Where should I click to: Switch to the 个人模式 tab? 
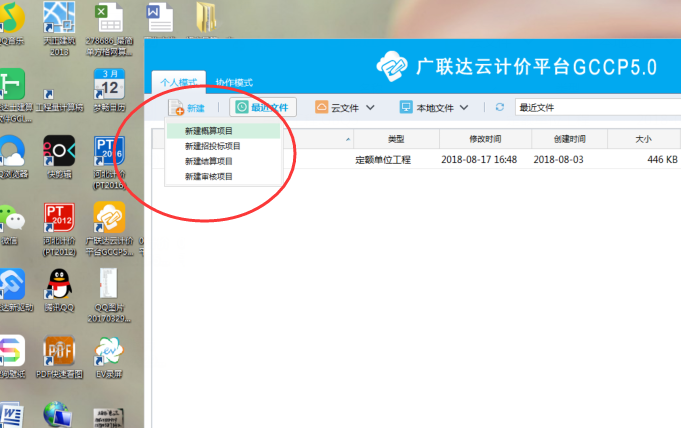pos(179,82)
